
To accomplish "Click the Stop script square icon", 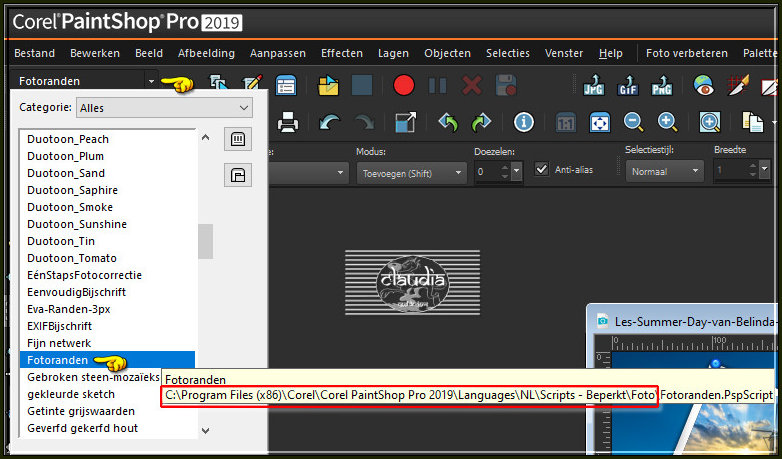I will click(x=362, y=85).
